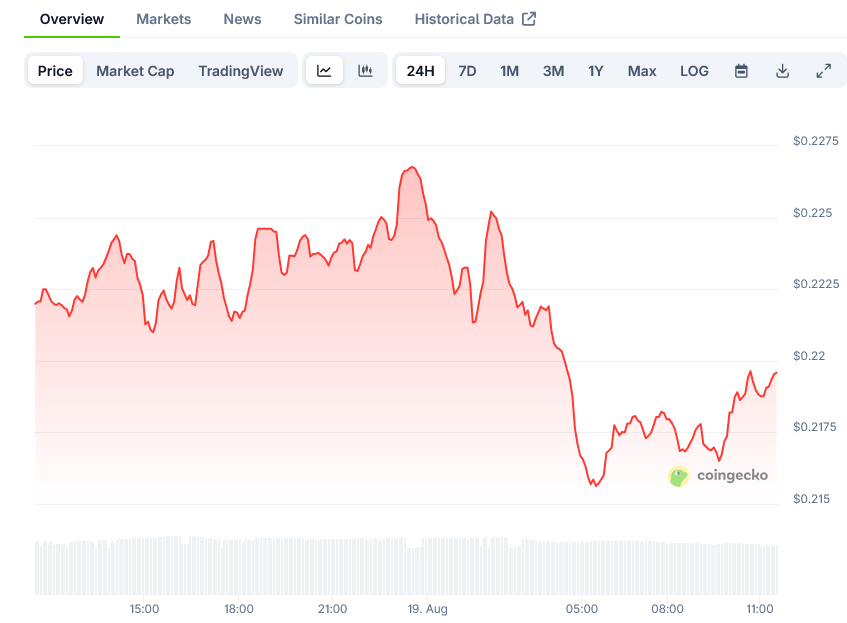Download the chart data
The height and width of the screenshot is (623, 847).
[782, 71]
